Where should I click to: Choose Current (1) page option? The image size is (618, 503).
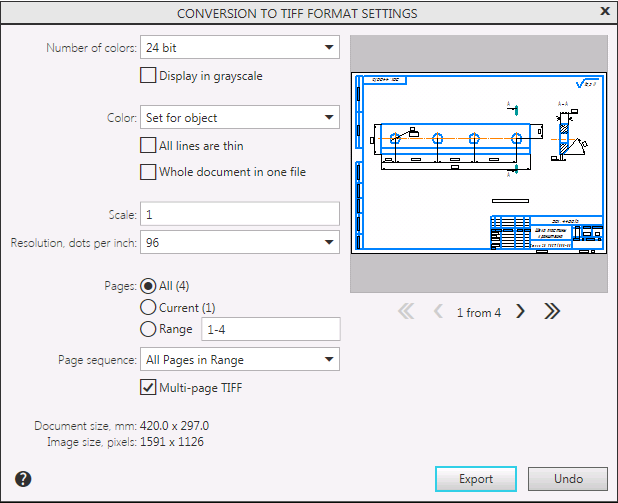pyautogui.click(x=149, y=308)
